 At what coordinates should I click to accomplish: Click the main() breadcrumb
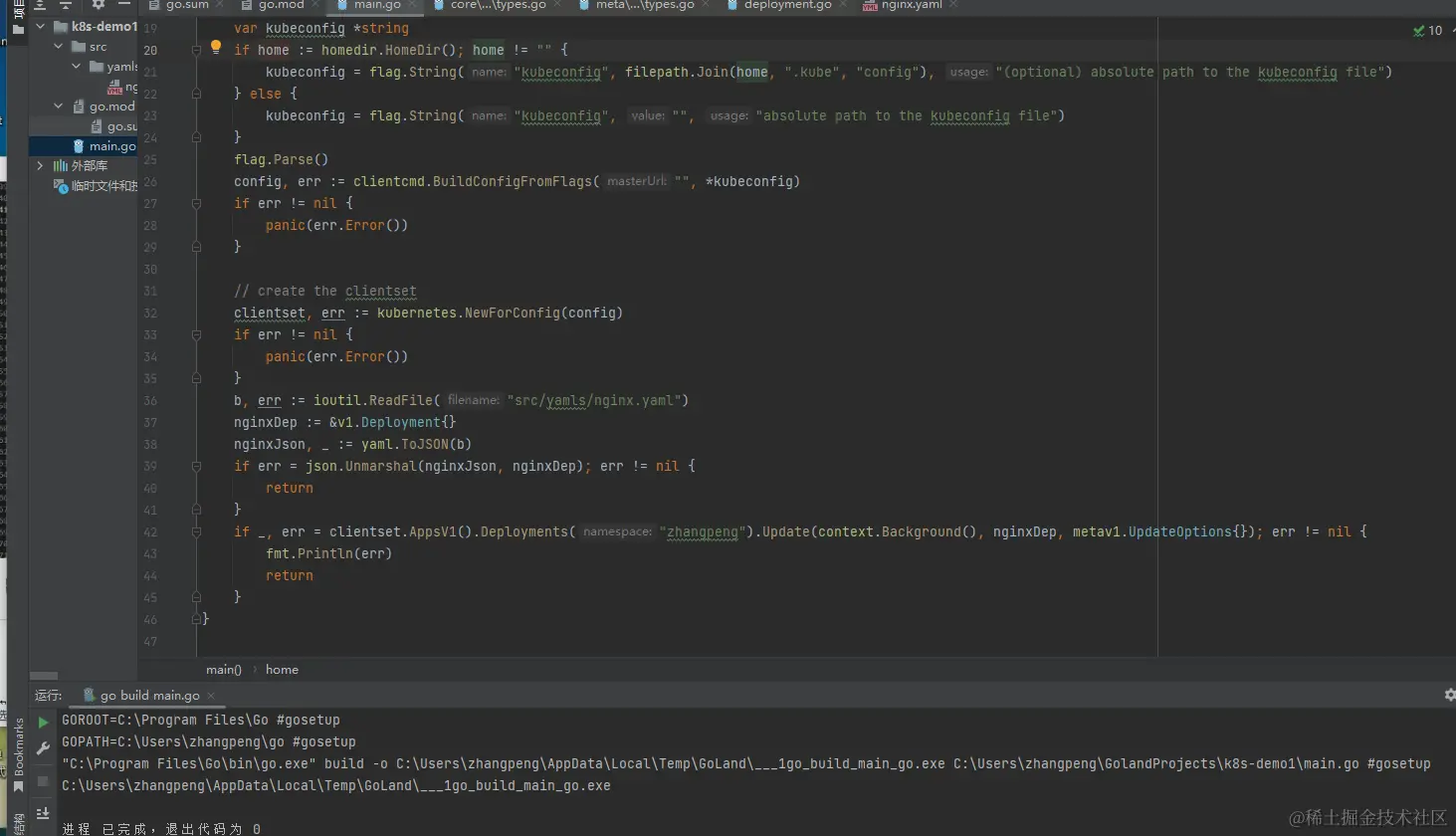tap(224, 670)
